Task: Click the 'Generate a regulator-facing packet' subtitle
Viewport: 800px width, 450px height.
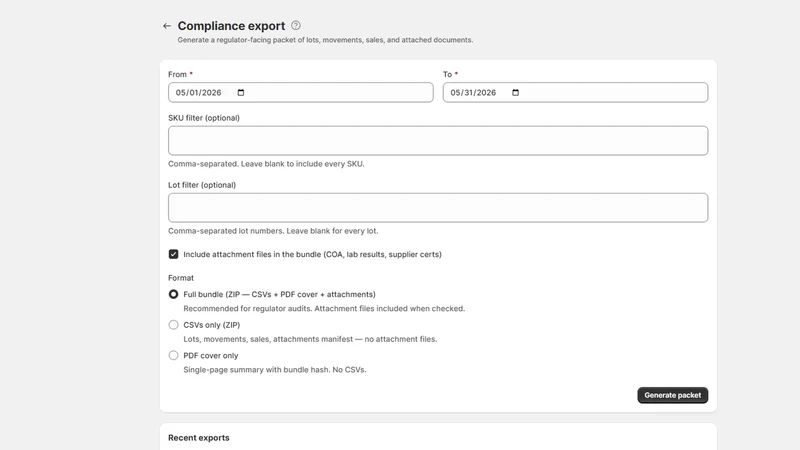Action: point(325,40)
